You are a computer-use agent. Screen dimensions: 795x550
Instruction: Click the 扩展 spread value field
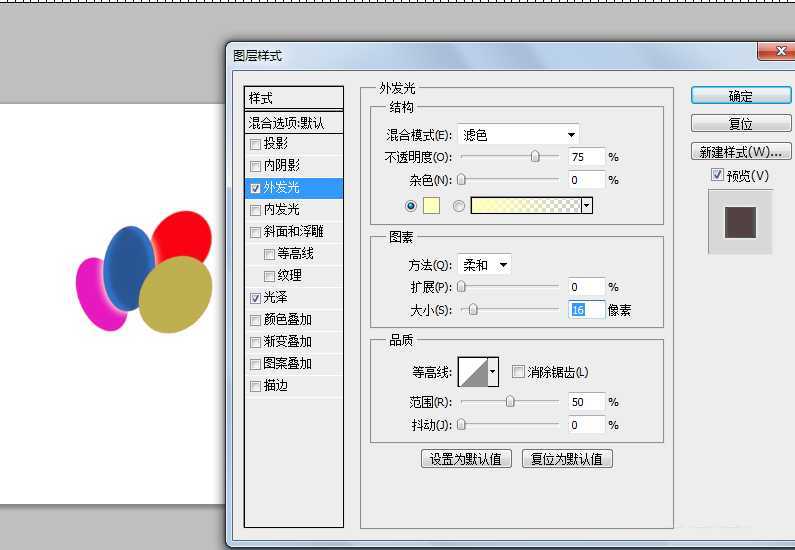587,287
